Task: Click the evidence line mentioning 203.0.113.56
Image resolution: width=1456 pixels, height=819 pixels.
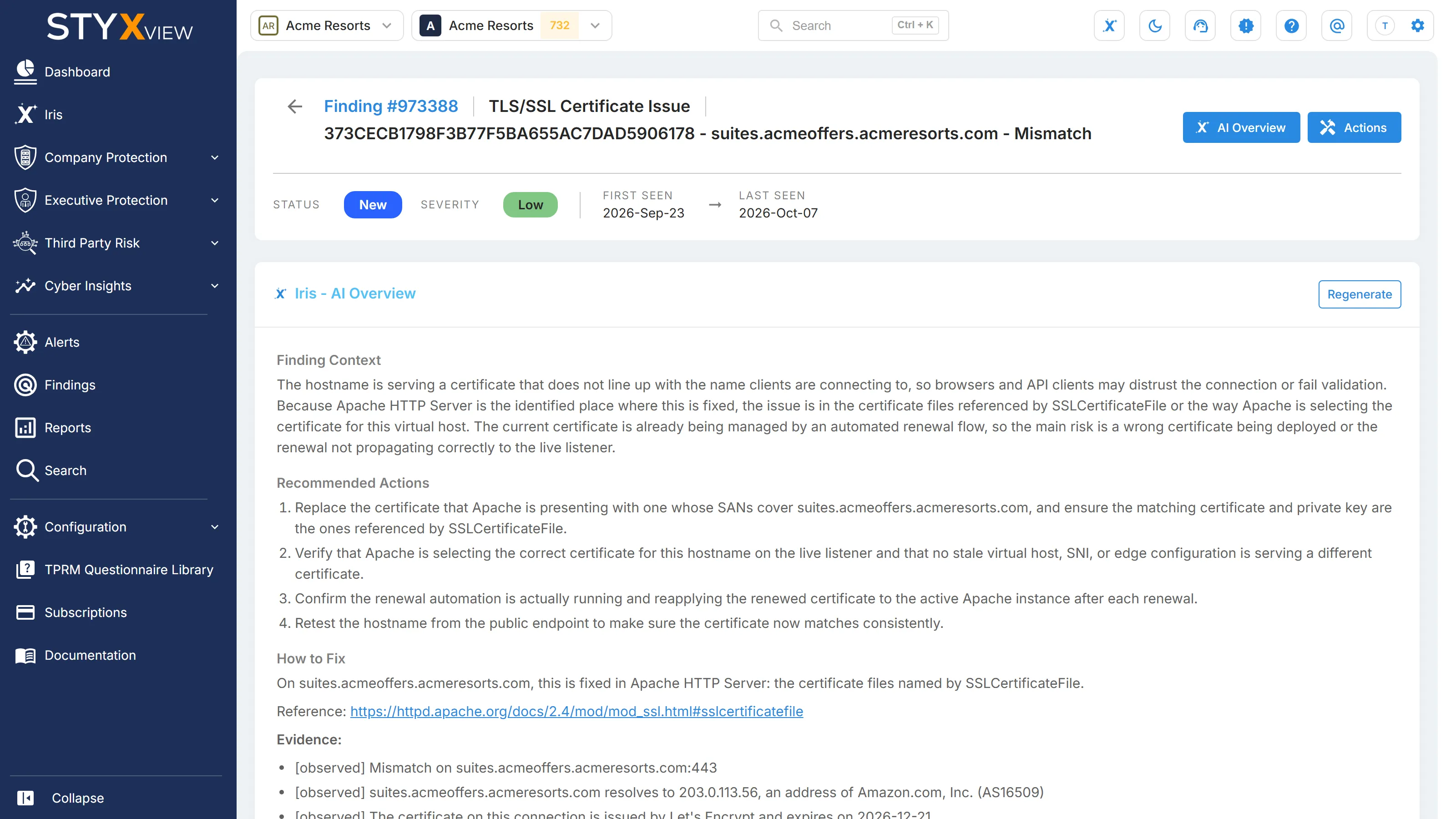Action: coord(669,793)
